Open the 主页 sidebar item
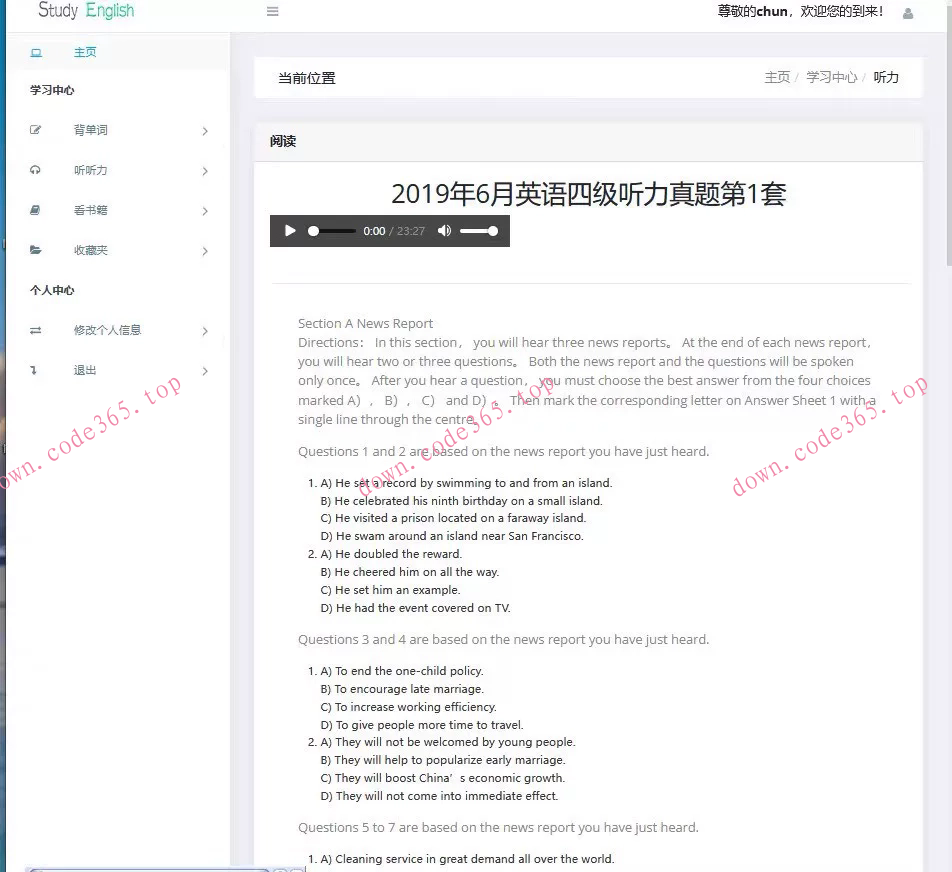Viewport: 952px width, 872px height. pyautogui.click(x=85, y=52)
